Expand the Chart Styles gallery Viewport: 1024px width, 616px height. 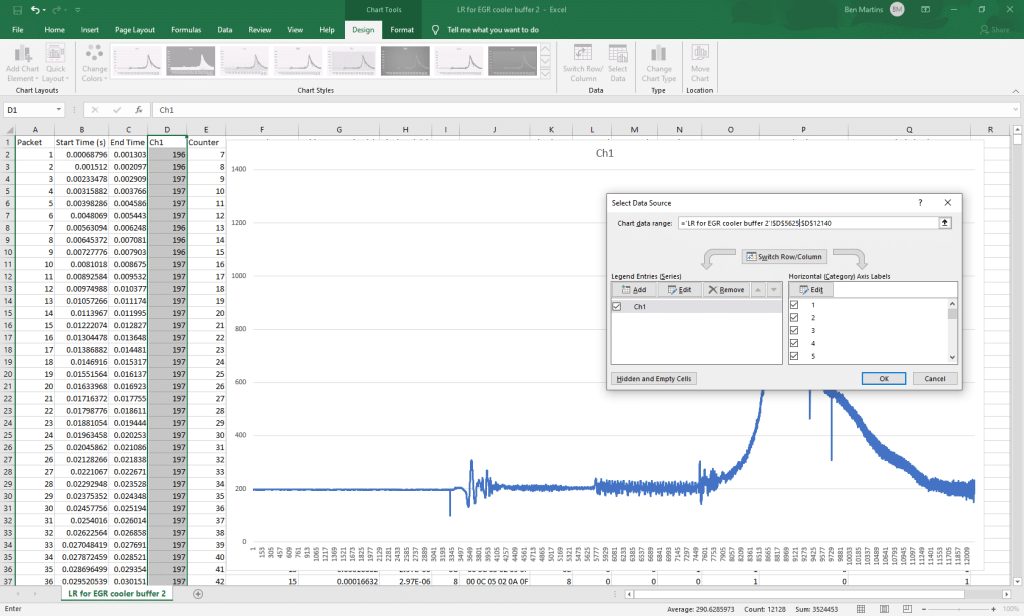545,74
